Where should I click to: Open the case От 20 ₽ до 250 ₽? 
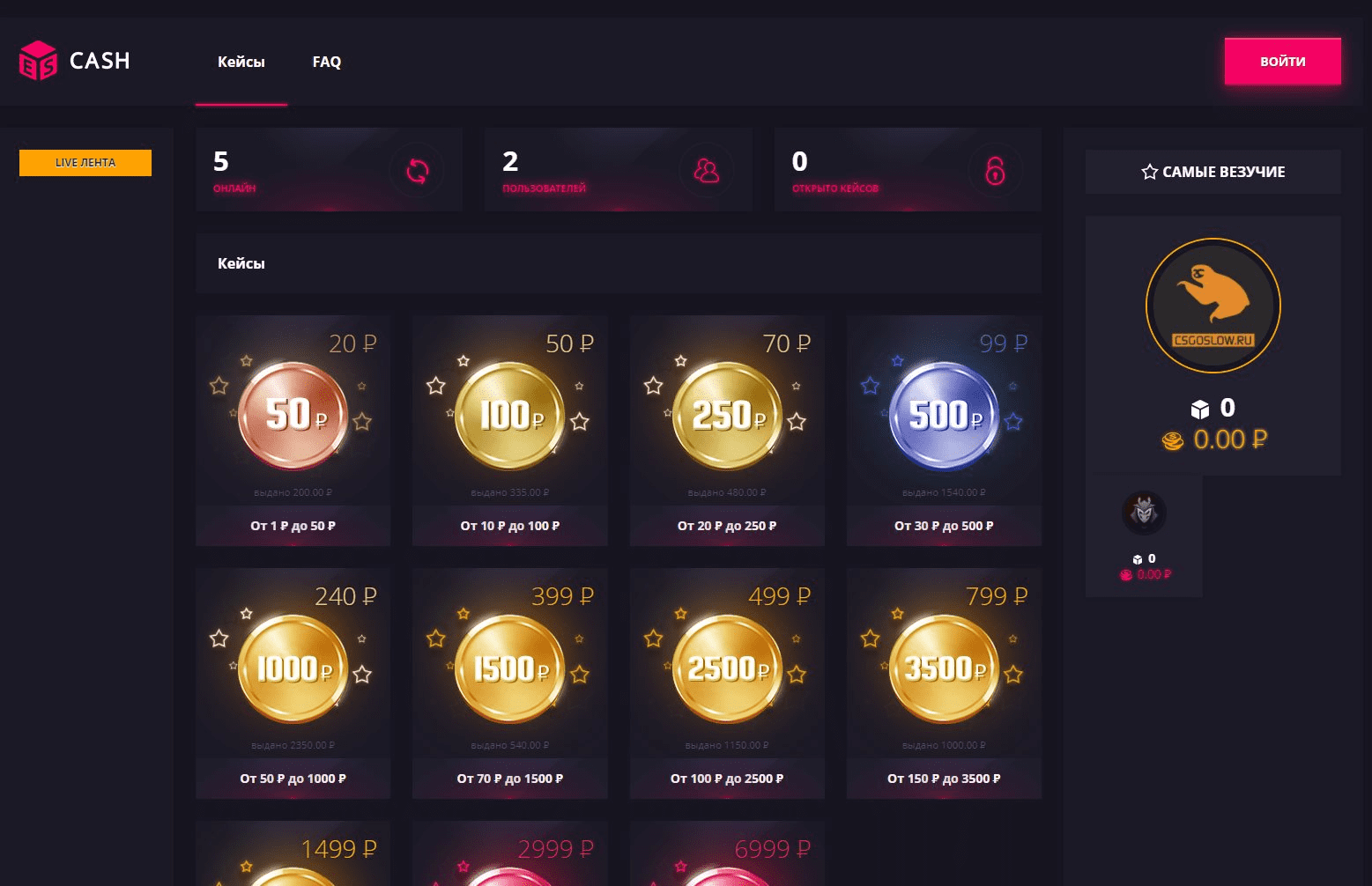[x=727, y=526]
